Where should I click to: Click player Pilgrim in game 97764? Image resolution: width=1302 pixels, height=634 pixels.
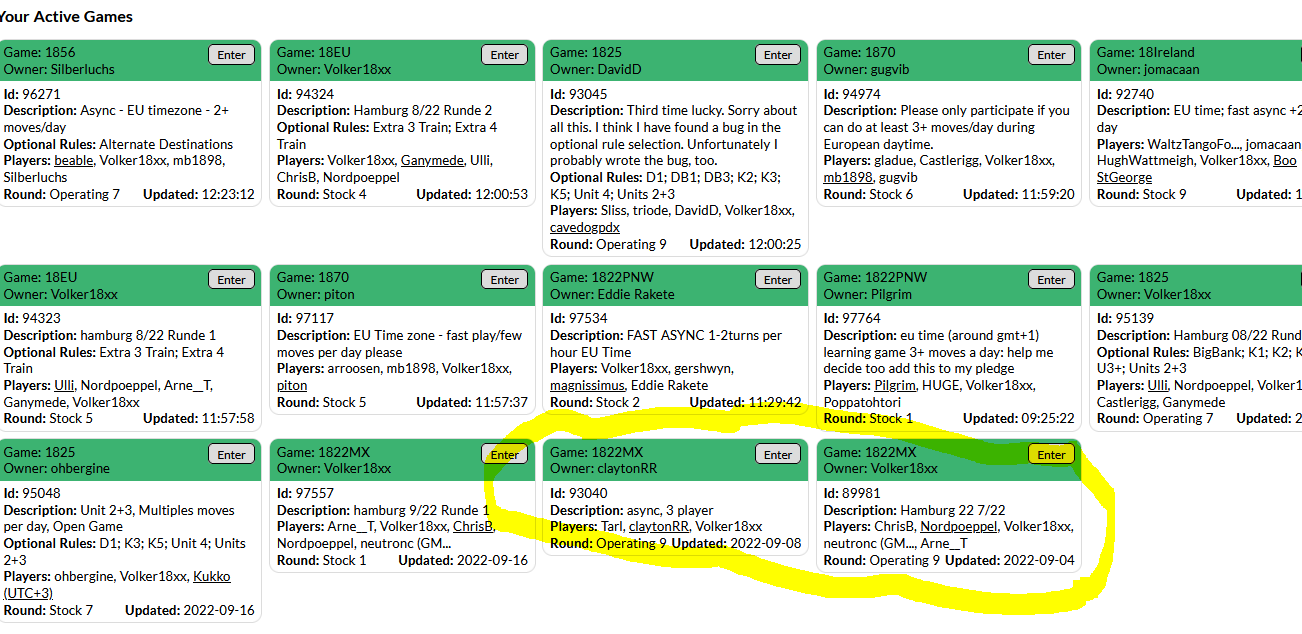pos(895,386)
